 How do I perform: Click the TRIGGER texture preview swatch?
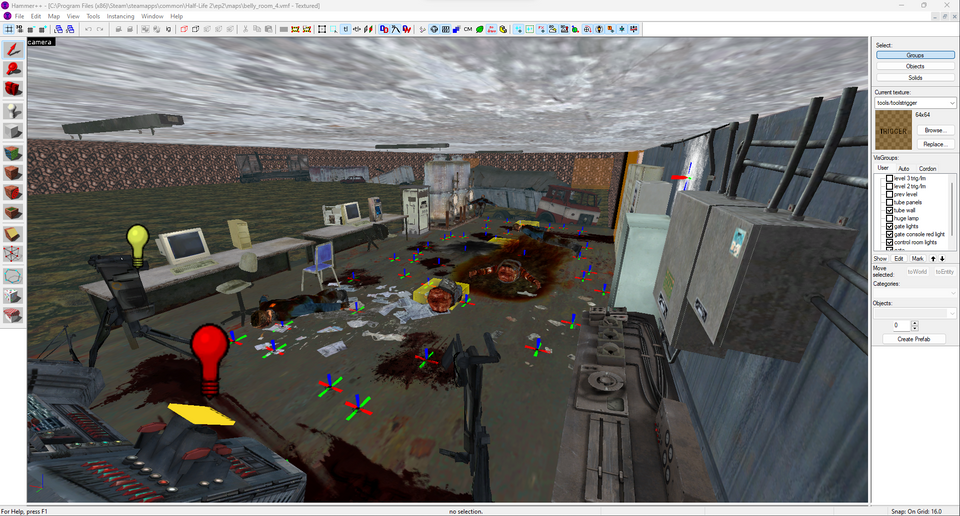click(893, 130)
